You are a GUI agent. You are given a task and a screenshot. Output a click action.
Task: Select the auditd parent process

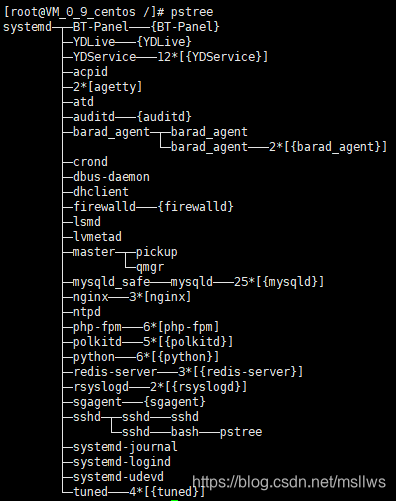tap(94, 117)
